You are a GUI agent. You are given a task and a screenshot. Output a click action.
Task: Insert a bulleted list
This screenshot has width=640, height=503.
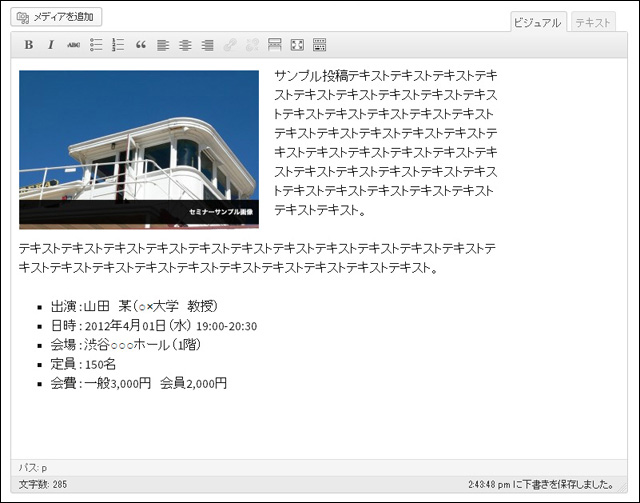point(96,45)
